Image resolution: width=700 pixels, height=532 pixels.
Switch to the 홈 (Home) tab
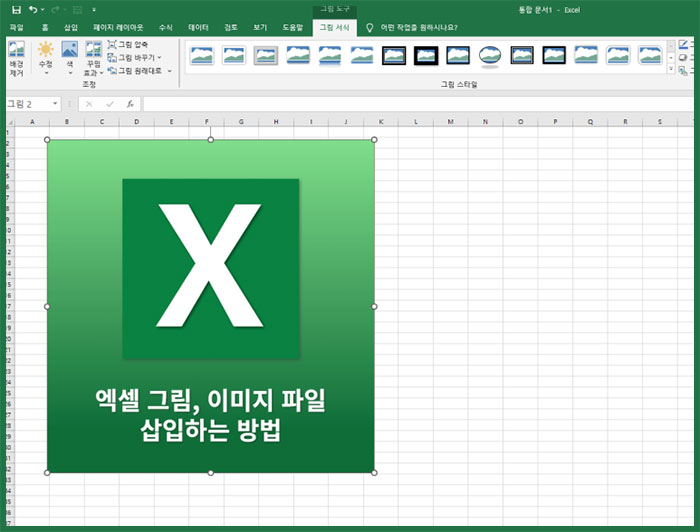[x=45, y=27]
